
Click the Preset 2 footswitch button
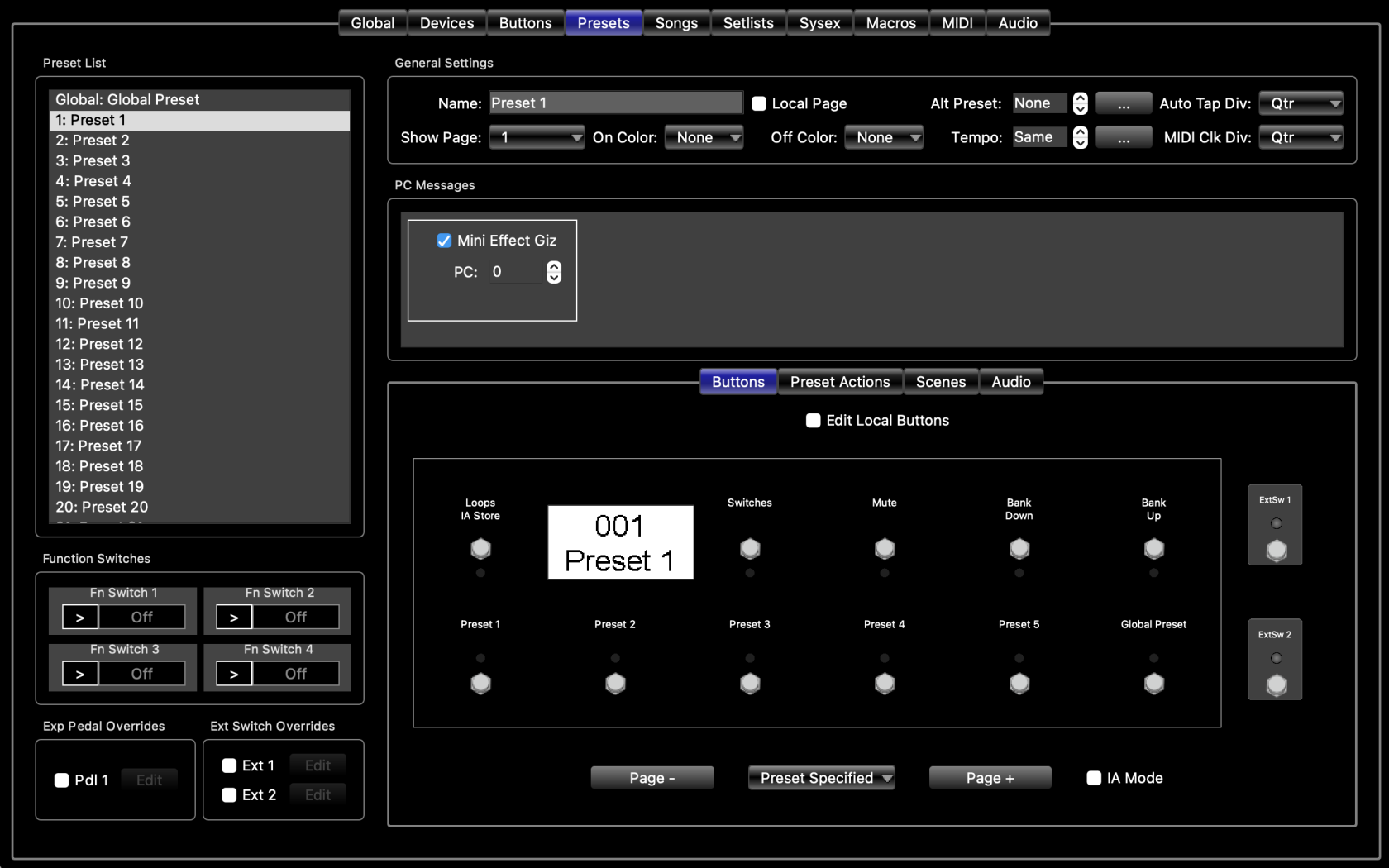point(615,684)
